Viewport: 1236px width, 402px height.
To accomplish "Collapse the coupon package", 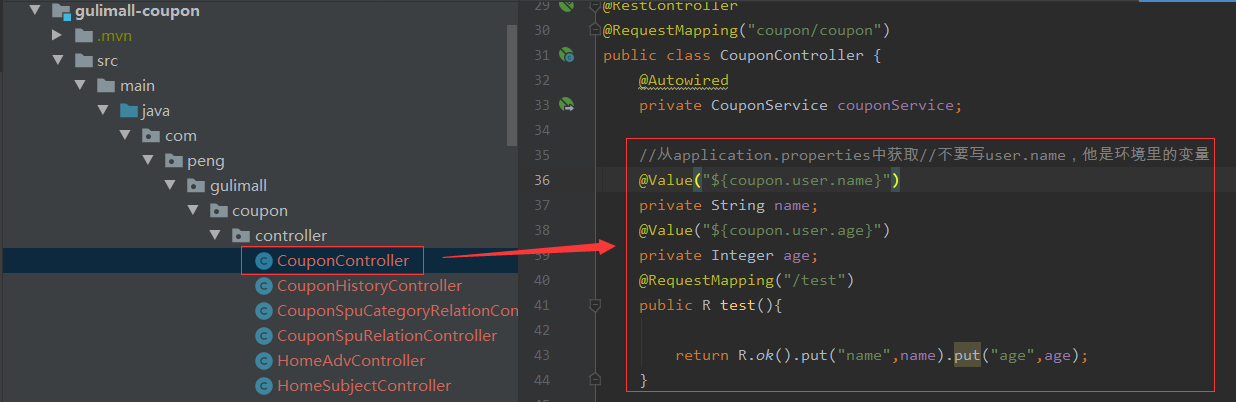I will (x=193, y=211).
